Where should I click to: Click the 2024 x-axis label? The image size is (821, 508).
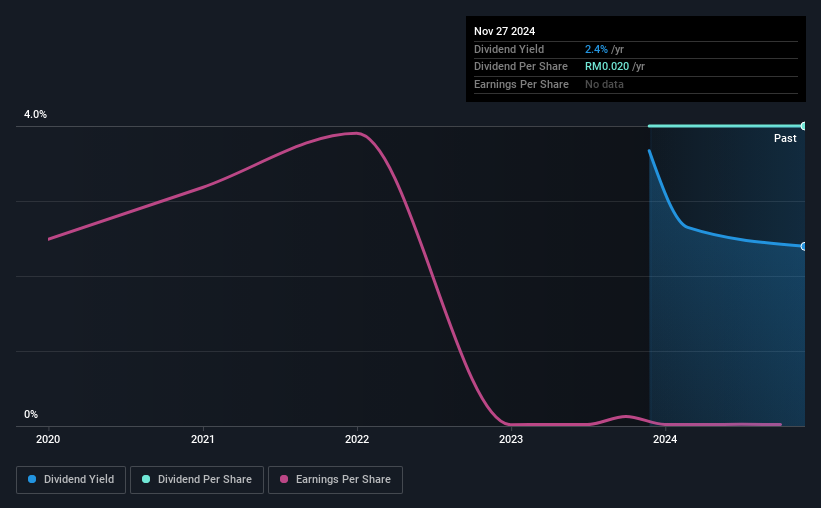pos(665,439)
